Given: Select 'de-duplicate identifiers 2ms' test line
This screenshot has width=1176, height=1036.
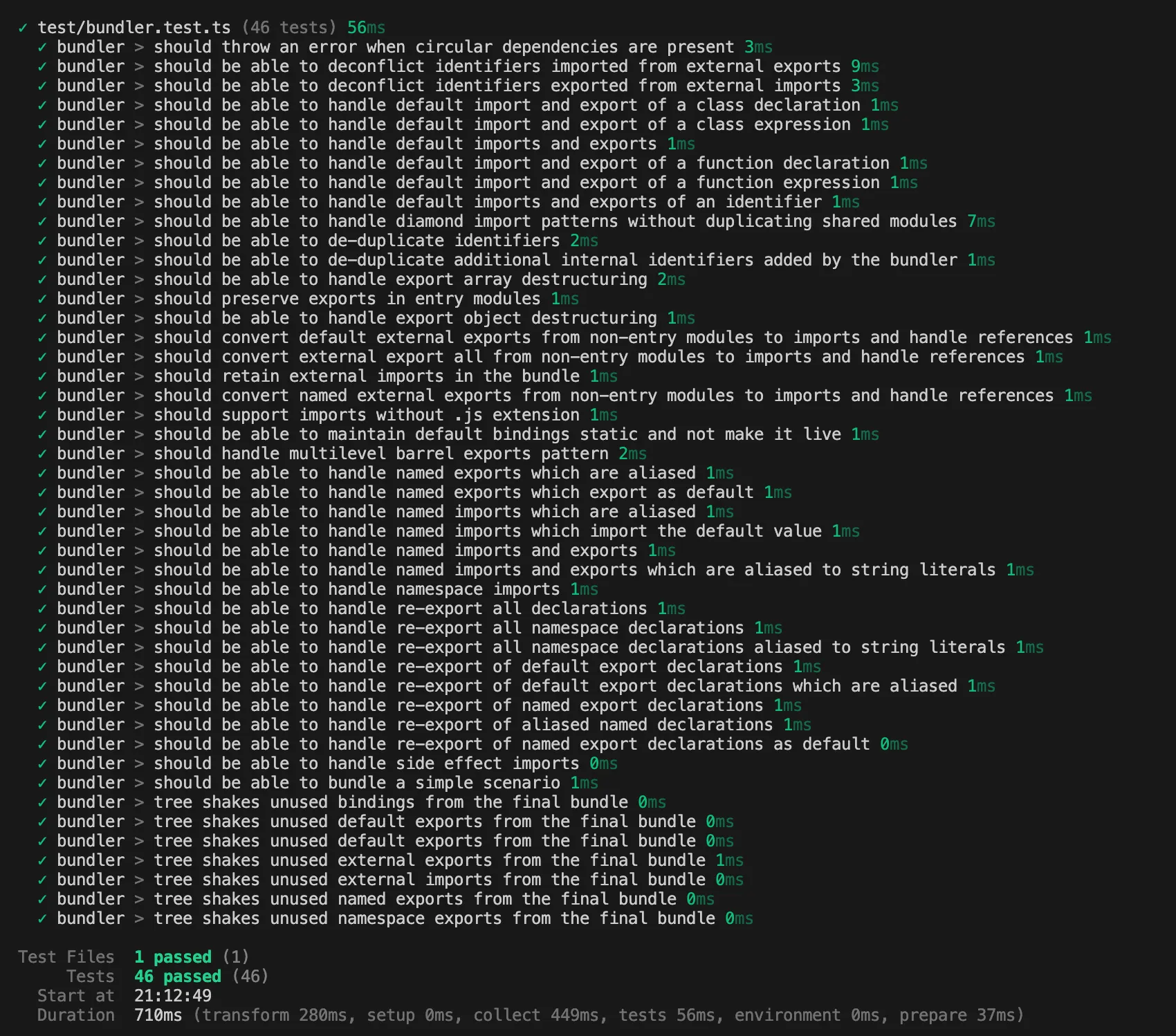Looking at the screenshot, I should pyautogui.click(x=318, y=241).
